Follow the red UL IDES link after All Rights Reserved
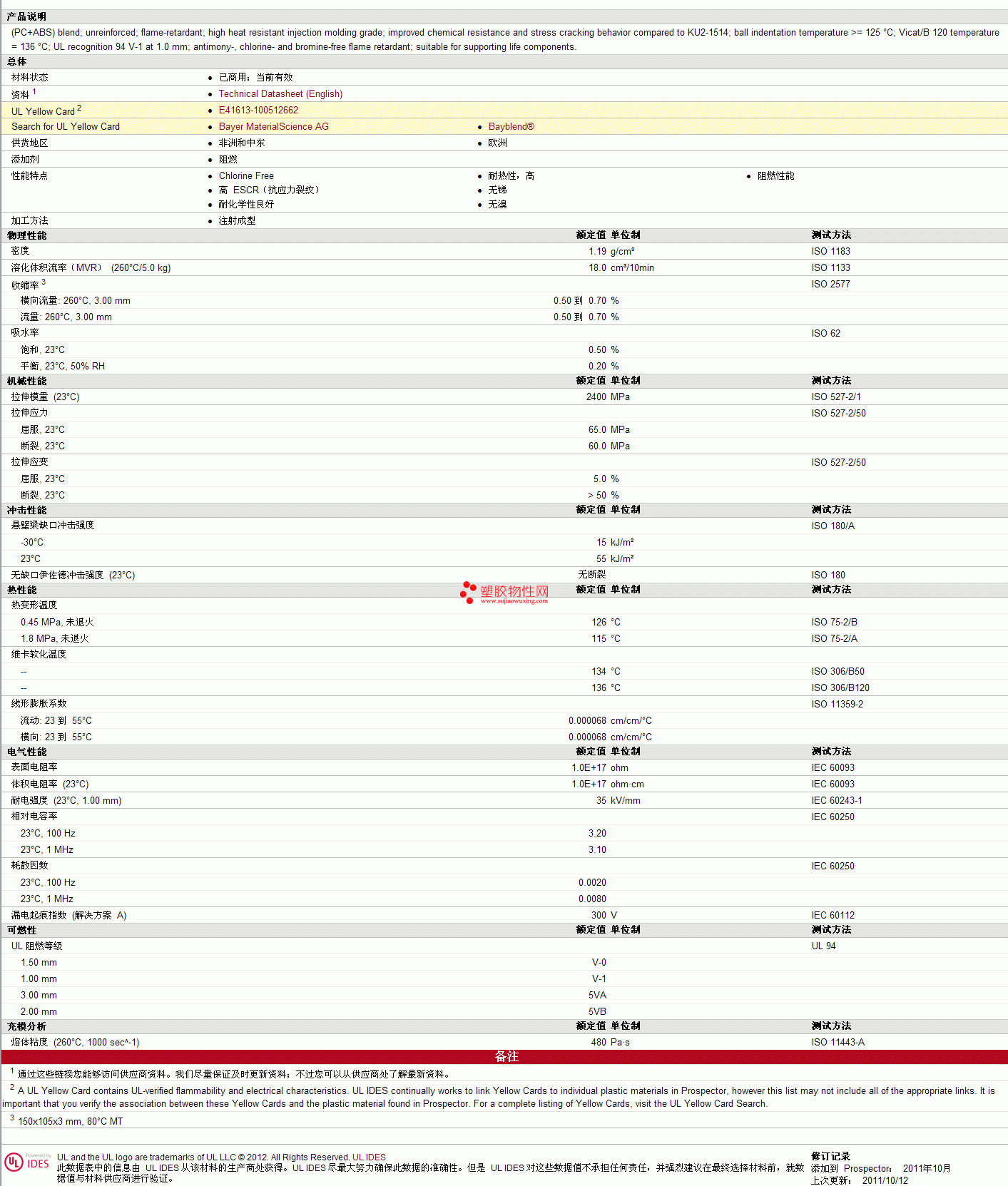The width and height of the screenshot is (1008, 1186). click(x=369, y=1157)
